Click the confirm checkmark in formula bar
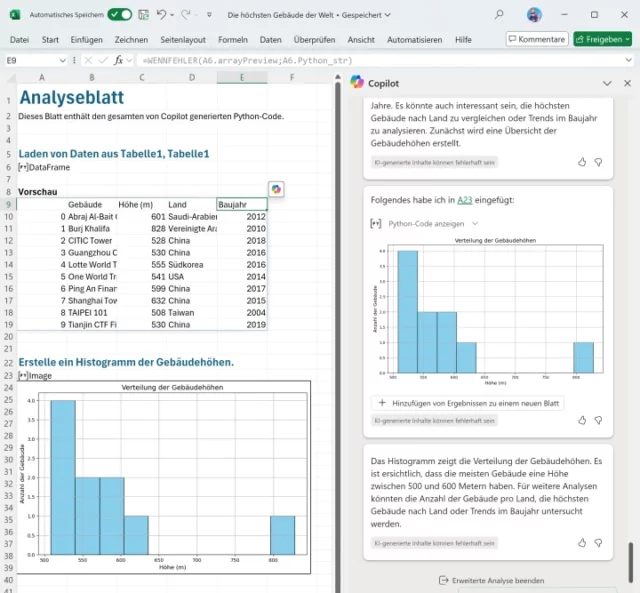640x593 pixels. coord(103,60)
